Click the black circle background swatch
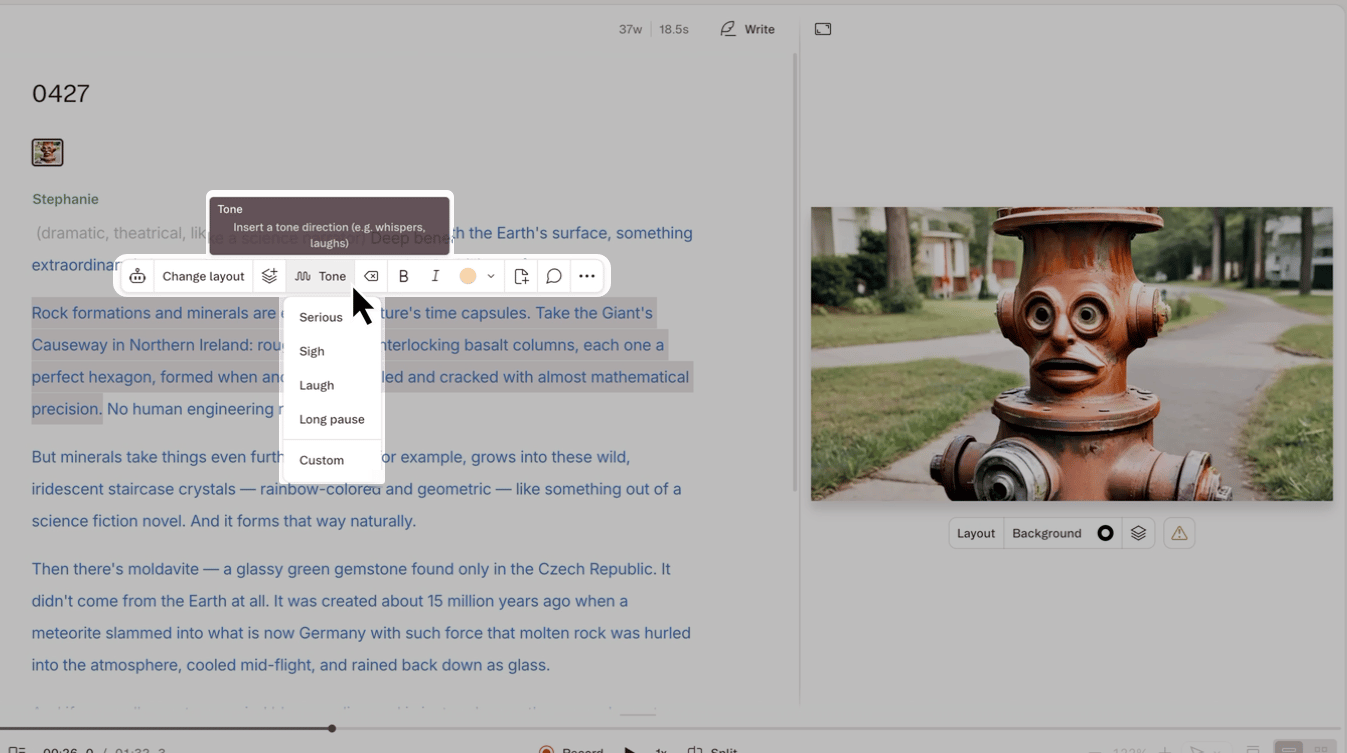Viewport: 1347px width, 753px height. [1105, 533]
